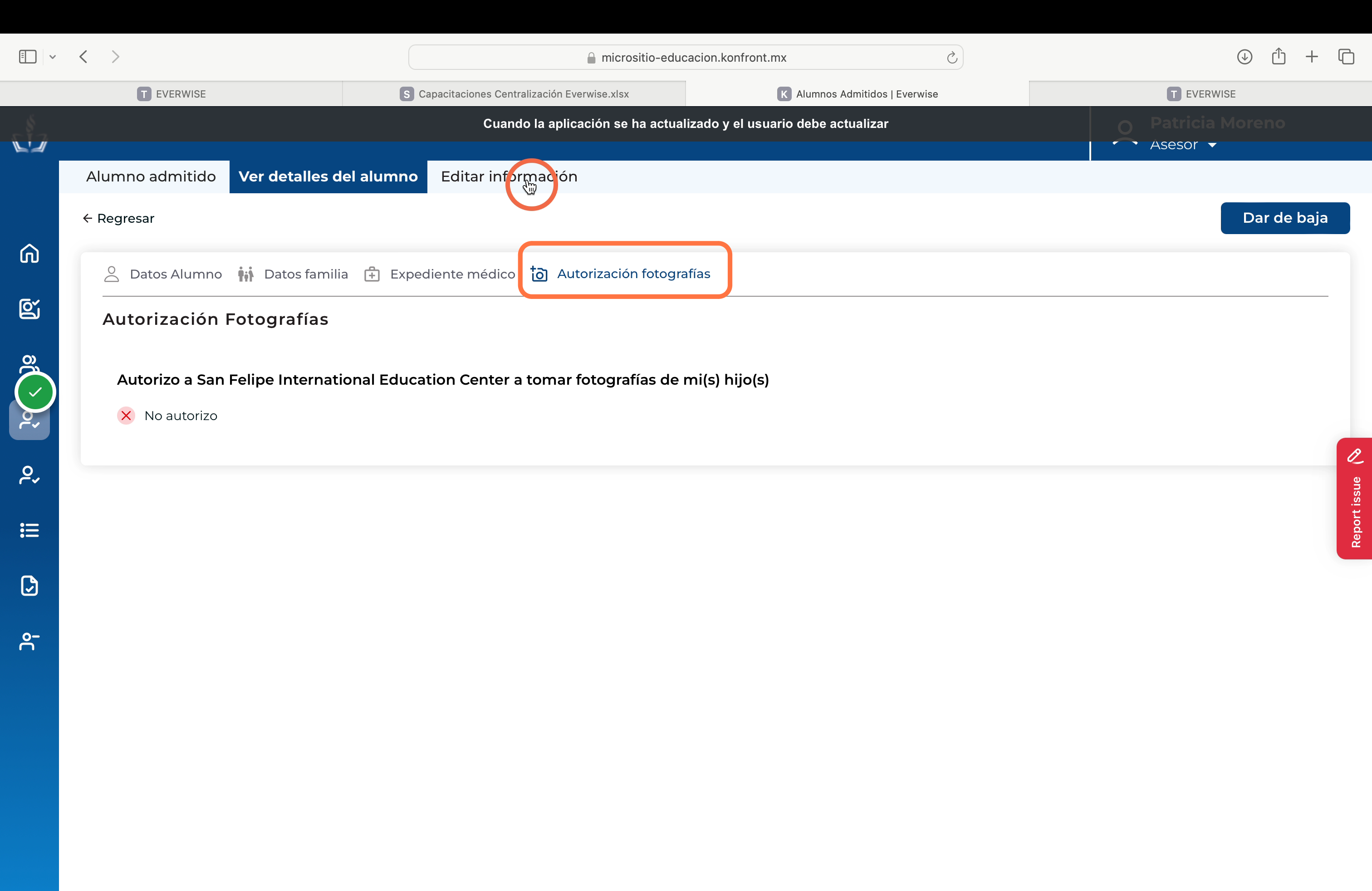
Task: Click the Regresar link
Action: [x=119, y=218]
